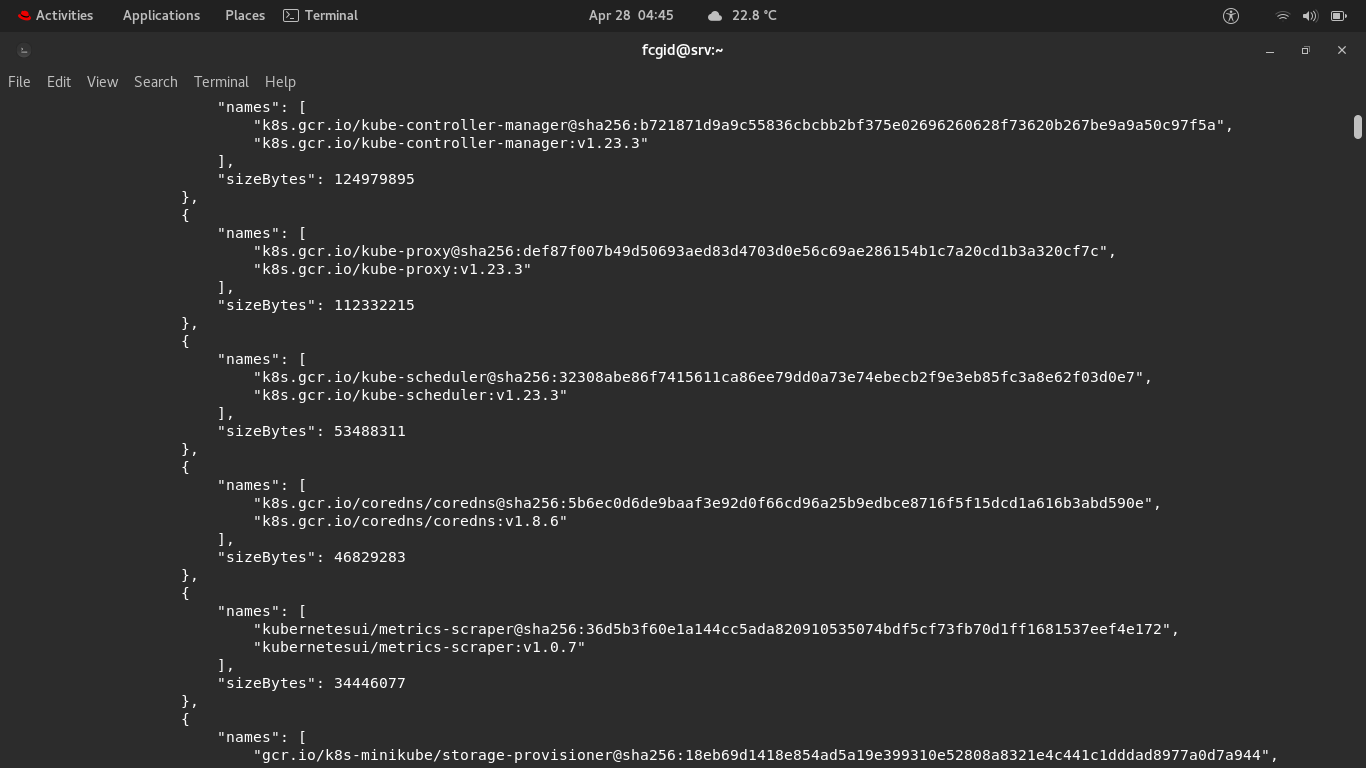
Task: Click the storage-provisioner sha256 digest line
Action: pyautogui.click(x=766, y=755)
